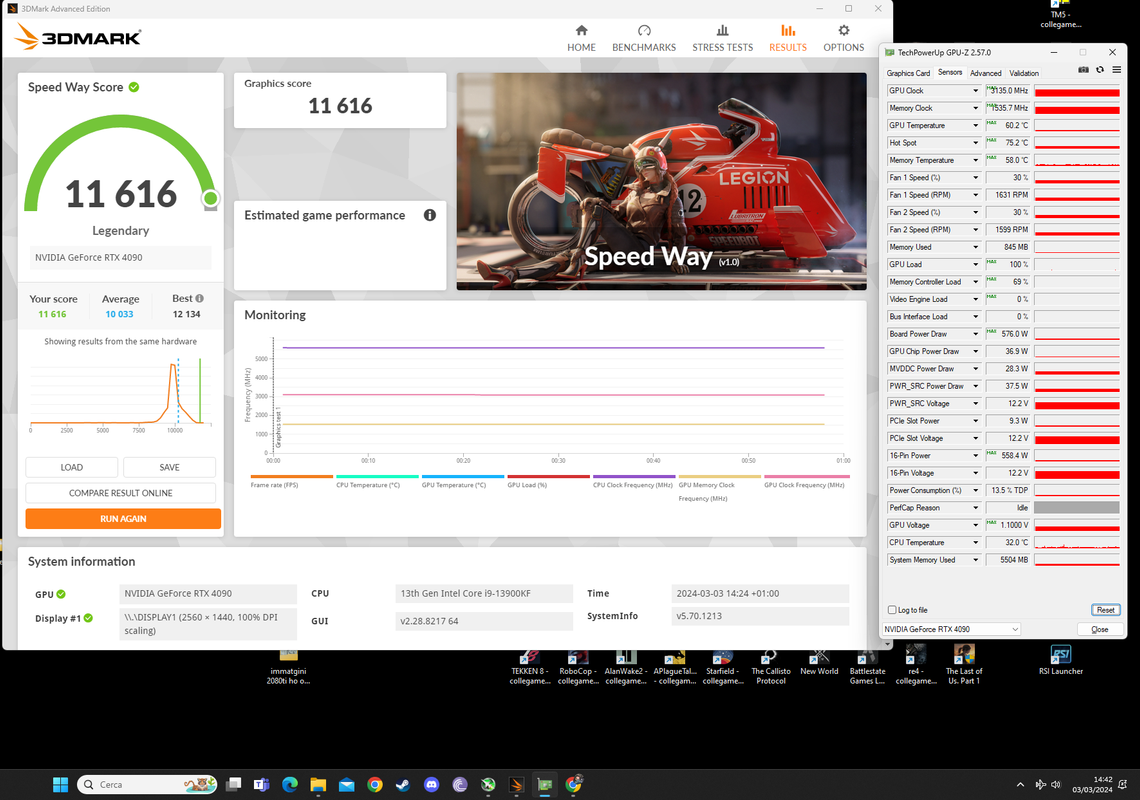Click the Board Power Draw 576.0 W value

click(x=1008, y=334)
